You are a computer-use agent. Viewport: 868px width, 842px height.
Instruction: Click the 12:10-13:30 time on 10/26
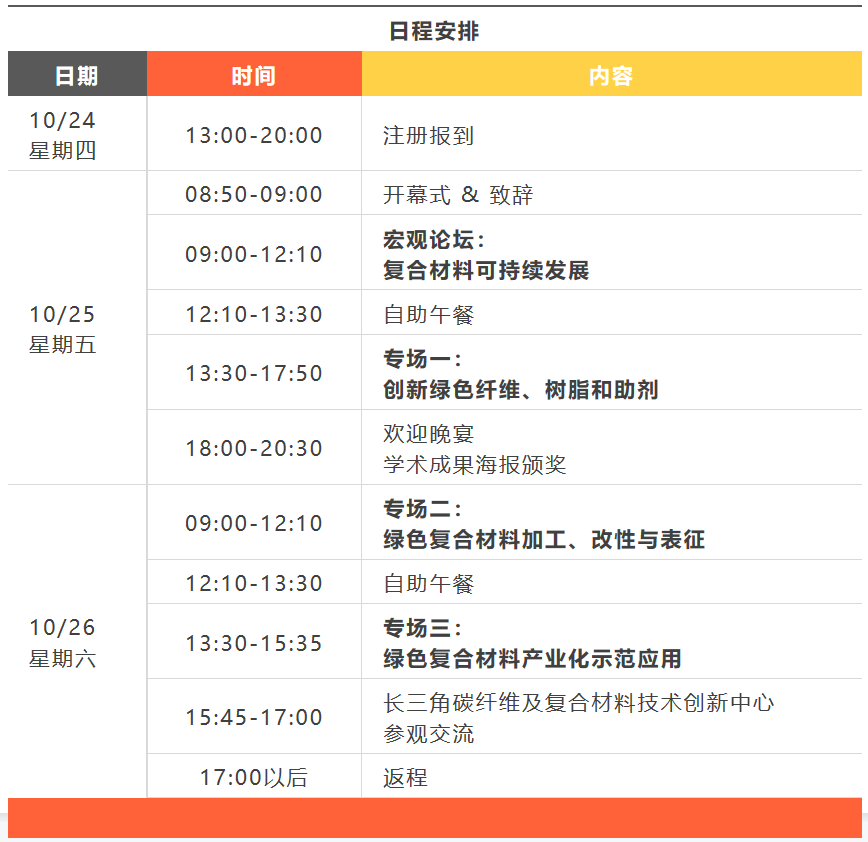[254, 583]
